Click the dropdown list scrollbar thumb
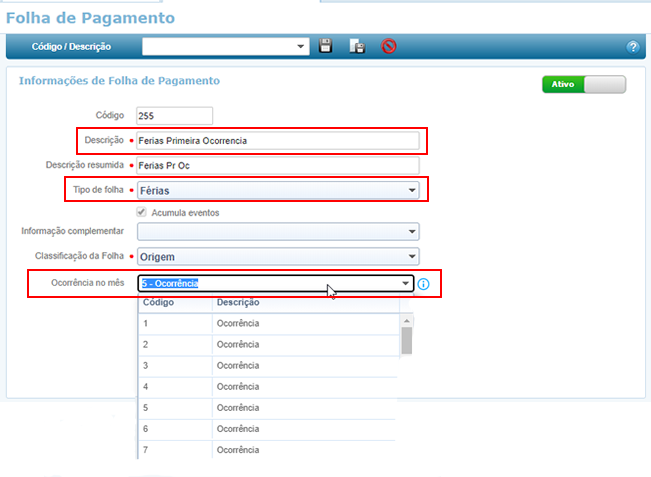The height and width of the screenshot is (477, 651). click(406, 340)
